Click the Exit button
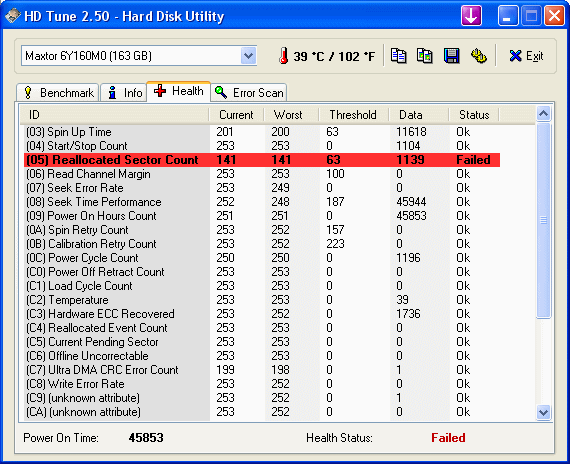 click(x=526, y=56)
